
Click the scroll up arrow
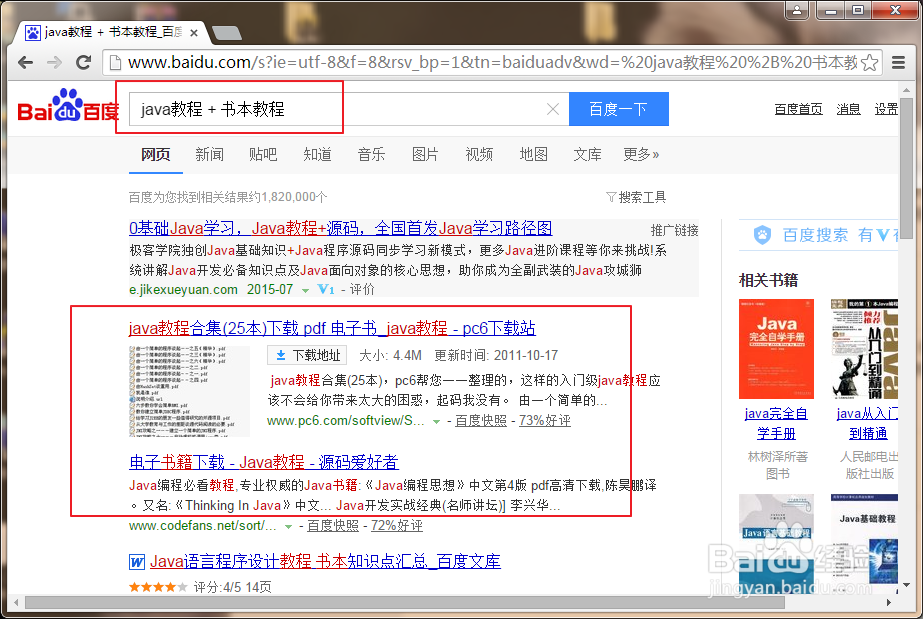point(907,90)
